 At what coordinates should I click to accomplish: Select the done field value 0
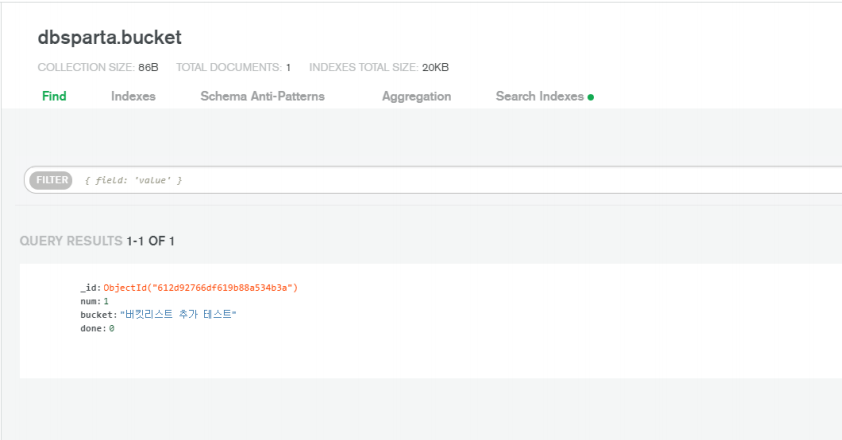click(111, 328)
